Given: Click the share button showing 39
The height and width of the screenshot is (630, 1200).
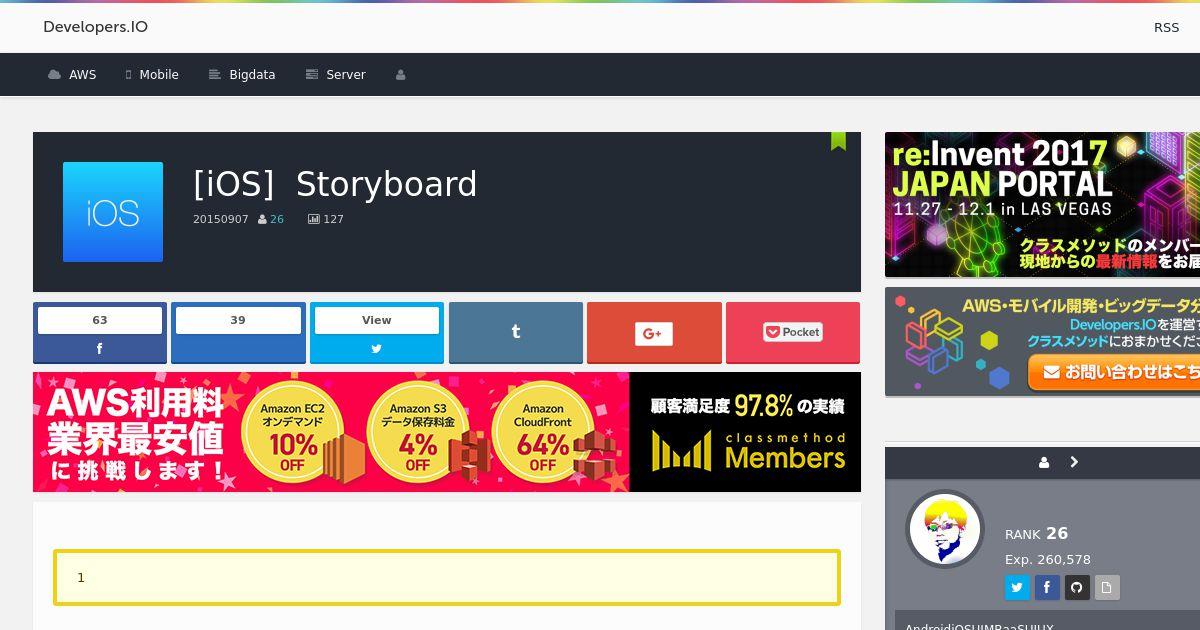Looking at the screenshot, I should 238,333.
